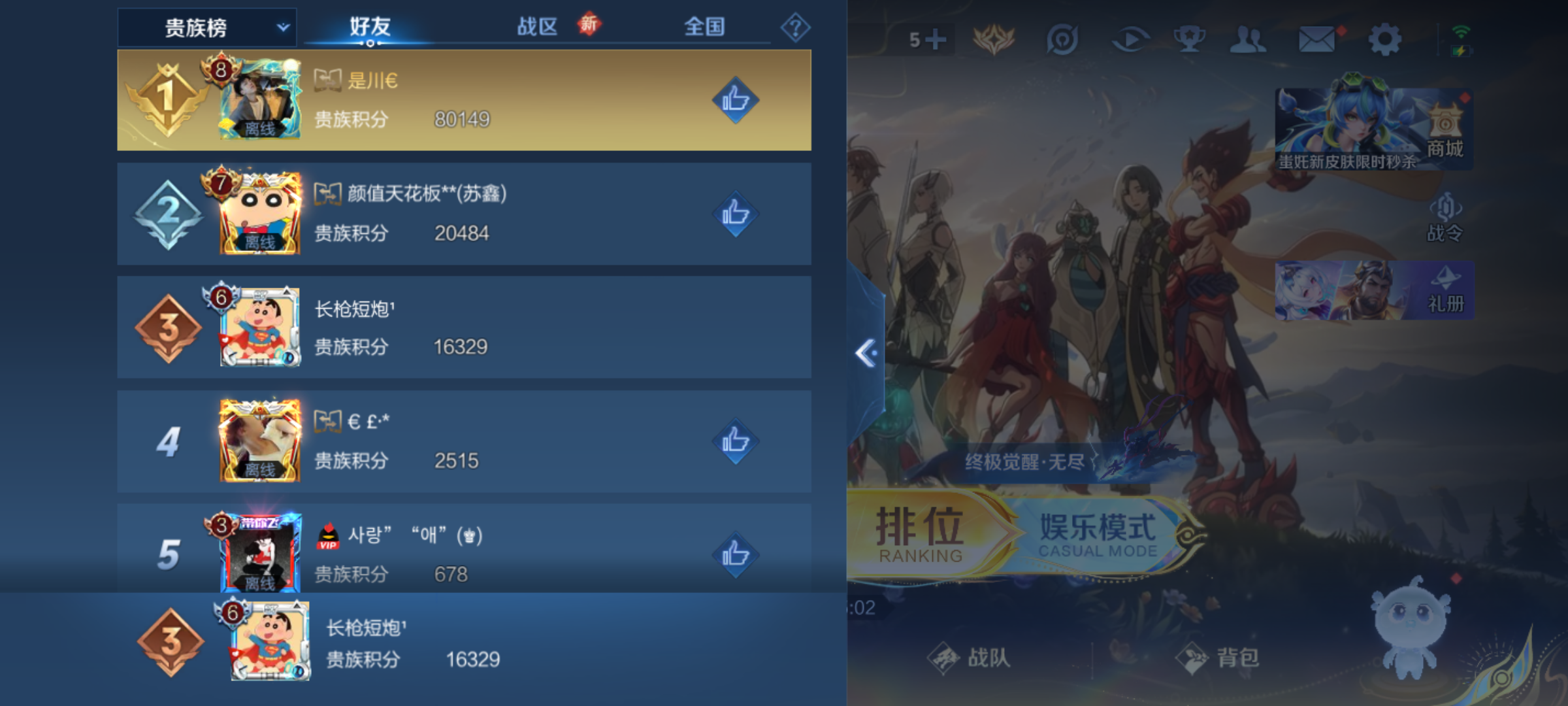Switch to the 战区 tab
This screenshot has width=1568, height=706.
[537, 27]
